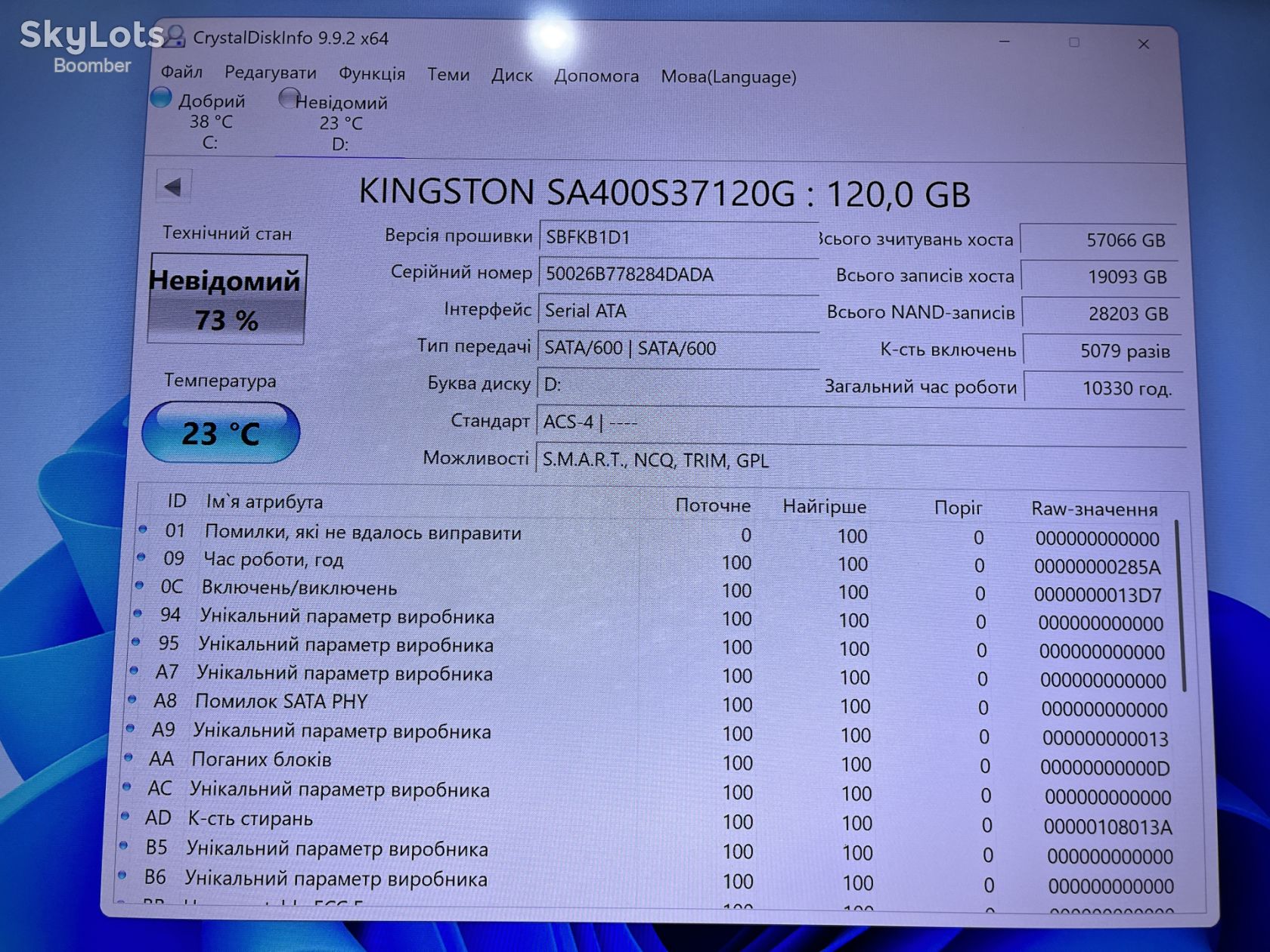The height and width of the screenshot is (952, 1270).
Task: Click the power-on count 5079 разів
Action: point(1103,351)
